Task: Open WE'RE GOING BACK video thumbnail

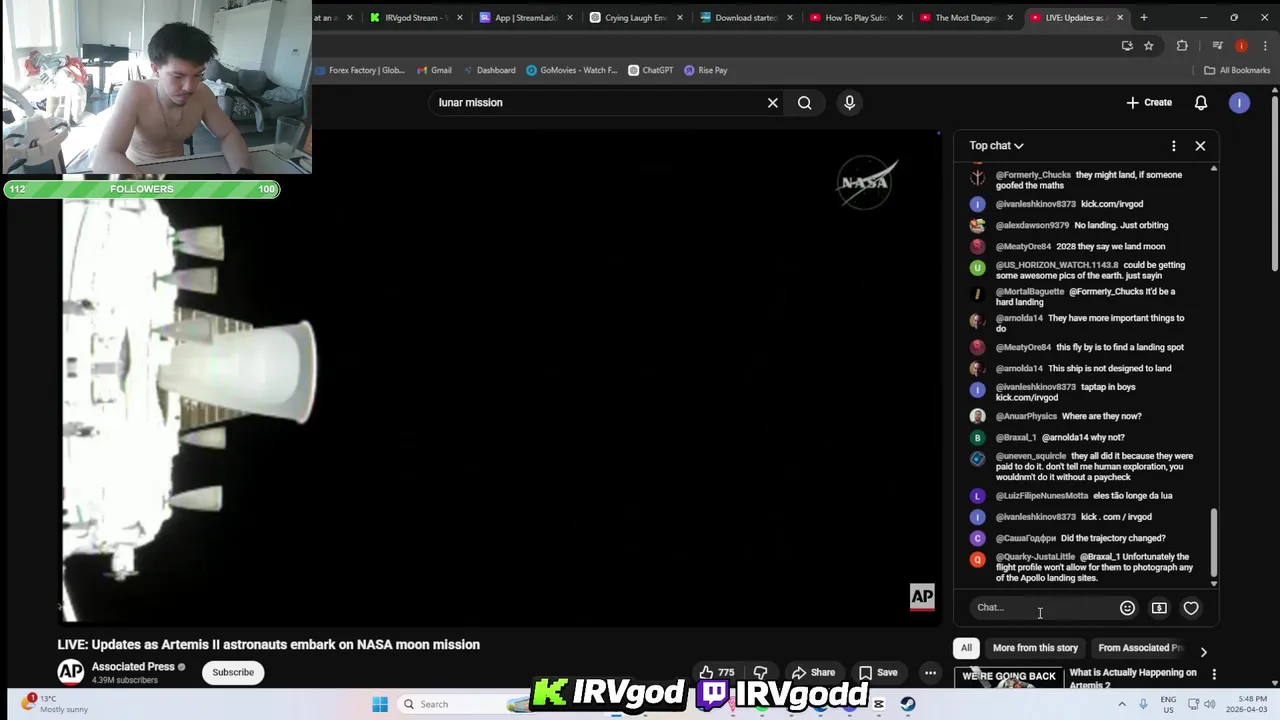Action: pos(1008,678)
